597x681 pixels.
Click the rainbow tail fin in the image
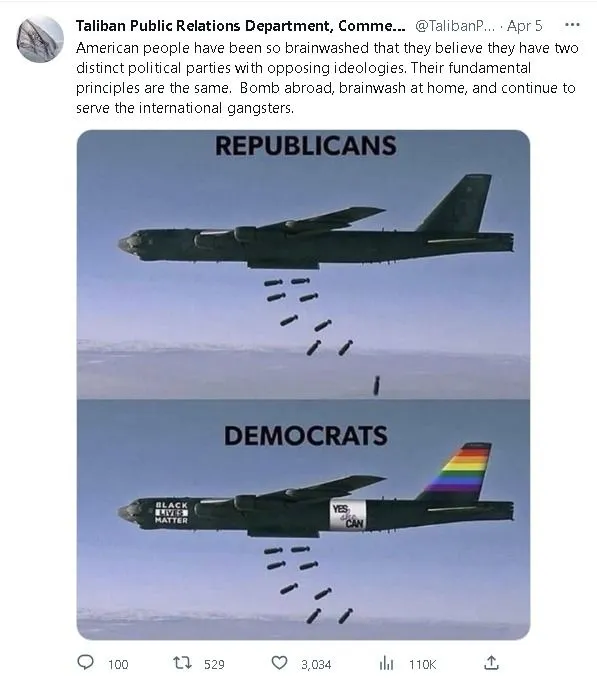click(x=458, y=471)
